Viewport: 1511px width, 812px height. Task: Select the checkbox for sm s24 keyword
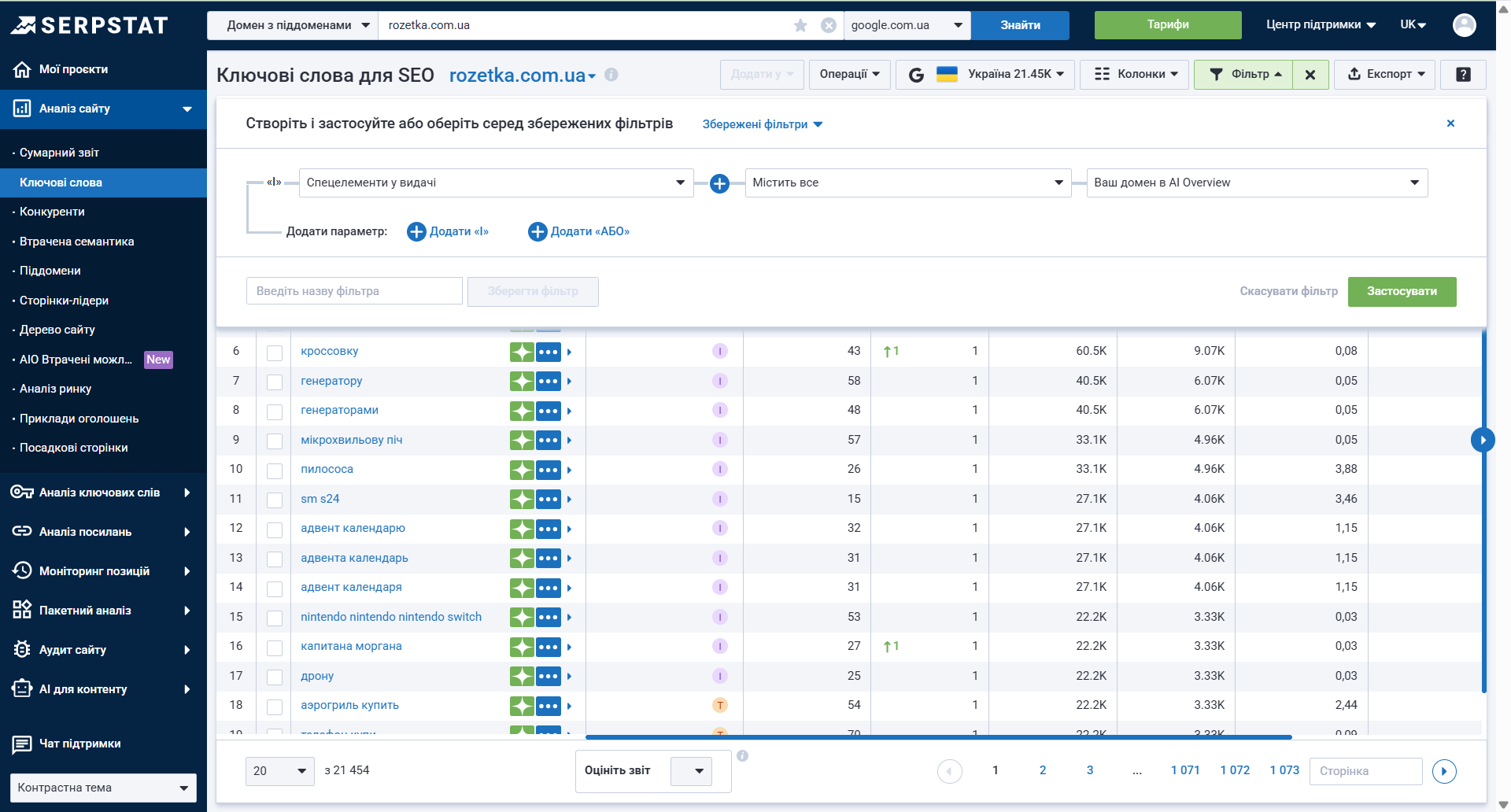pyautogui.click(x=275, y=500)
